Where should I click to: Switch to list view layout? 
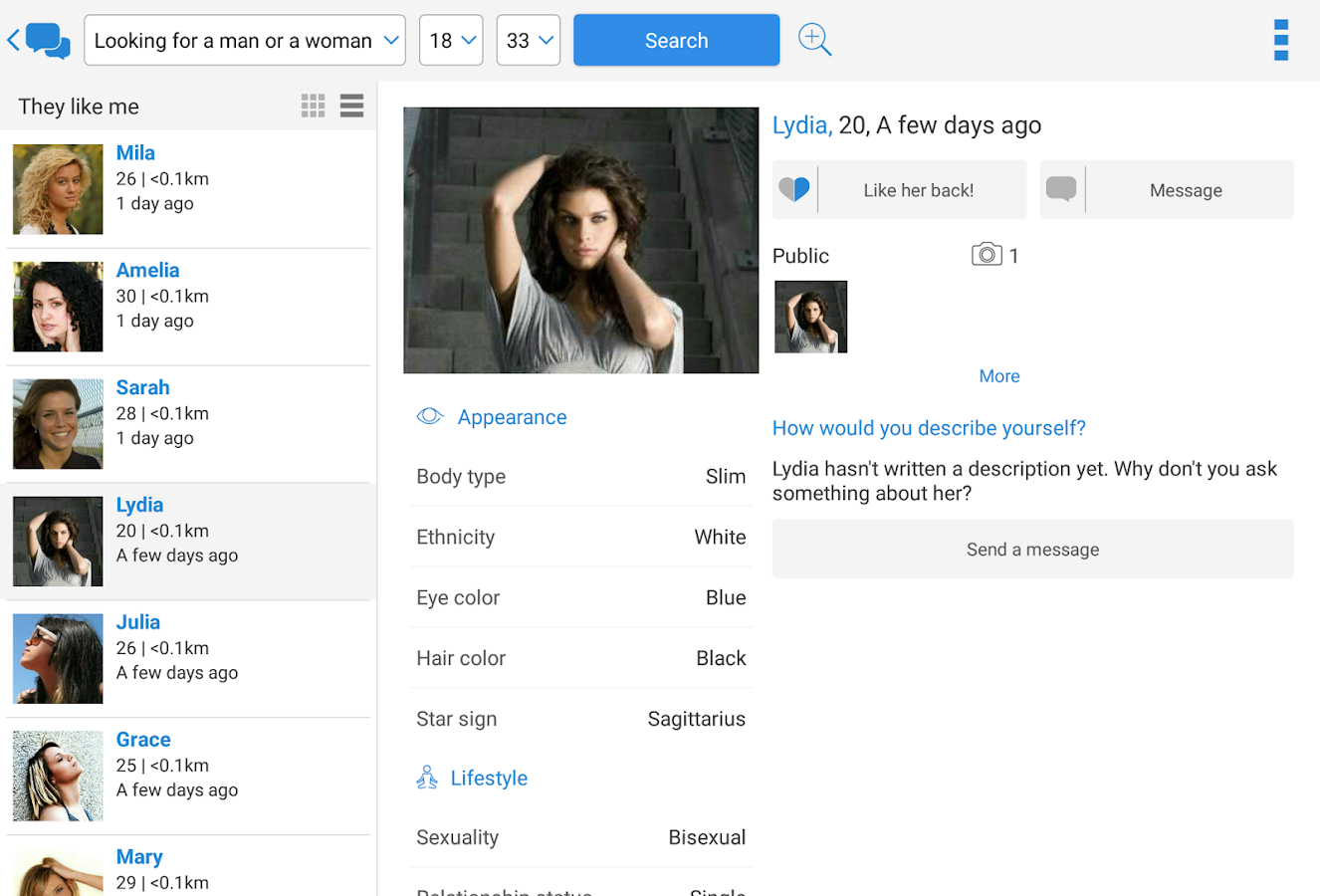pyautogui.click(x=351, y=106)
